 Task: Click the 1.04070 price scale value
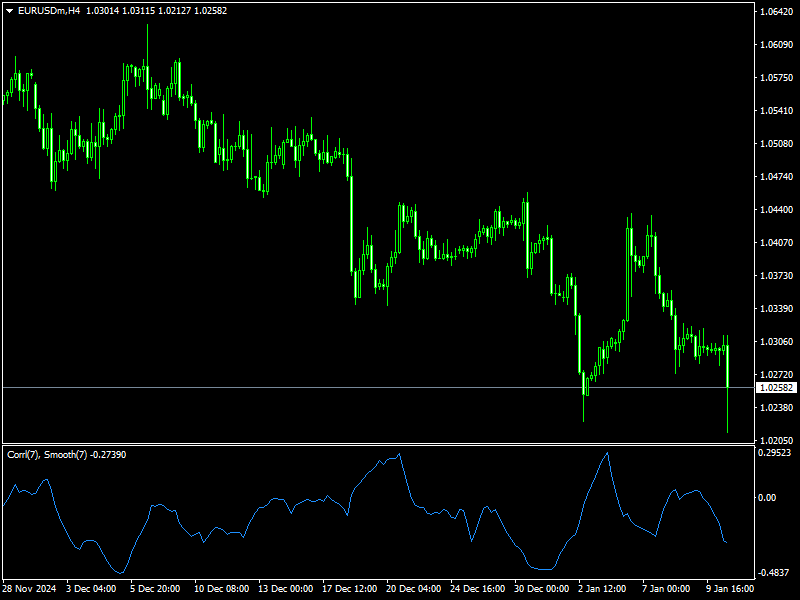click(777, 242)
